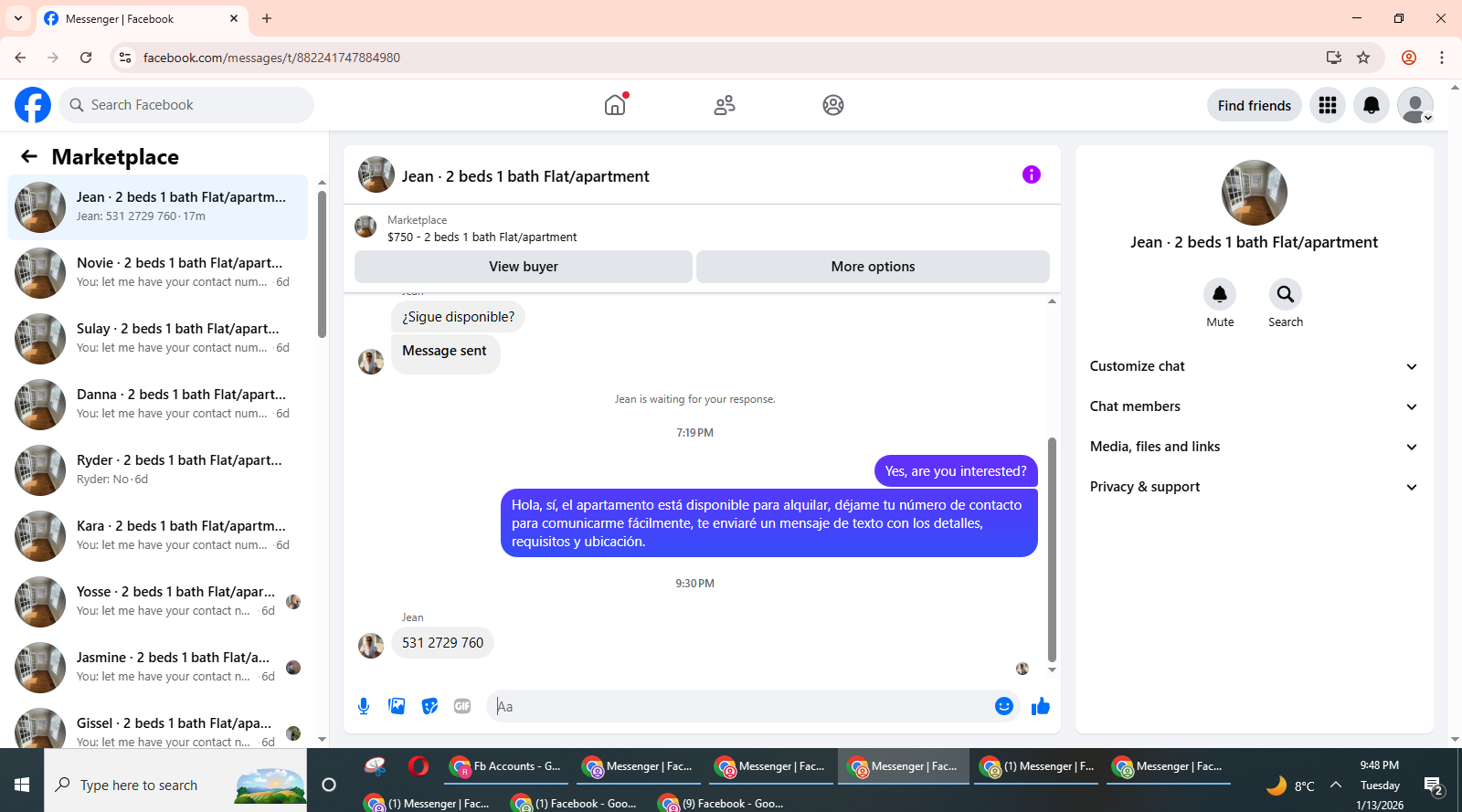The image size is (1462, 812).
Task: Open Yosse's conversation in the list
Action: pos(157,602)
